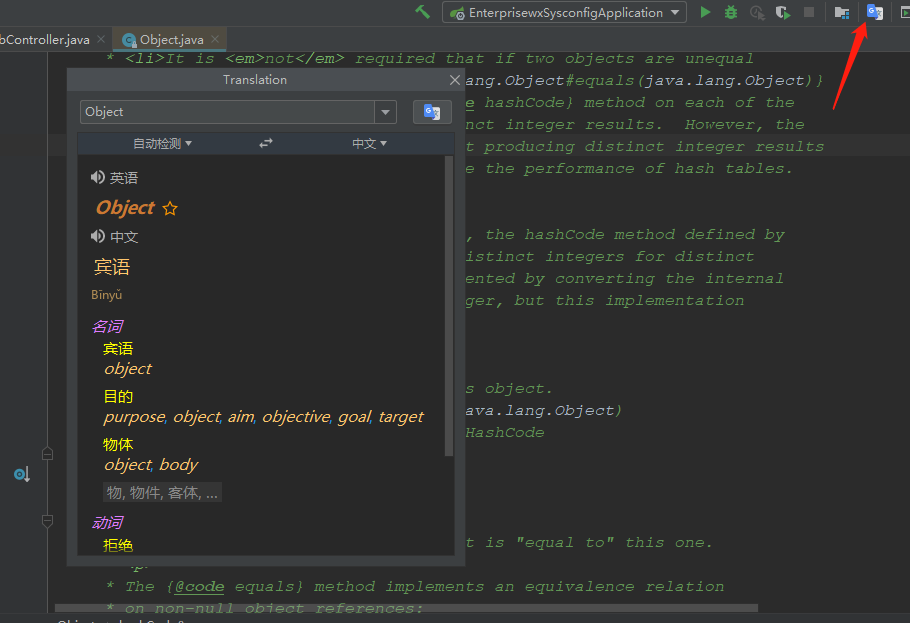Click the word aim in the synonyms
This screenshot has height=623, width=910.
pyautogui.click(x=241, y=417)
